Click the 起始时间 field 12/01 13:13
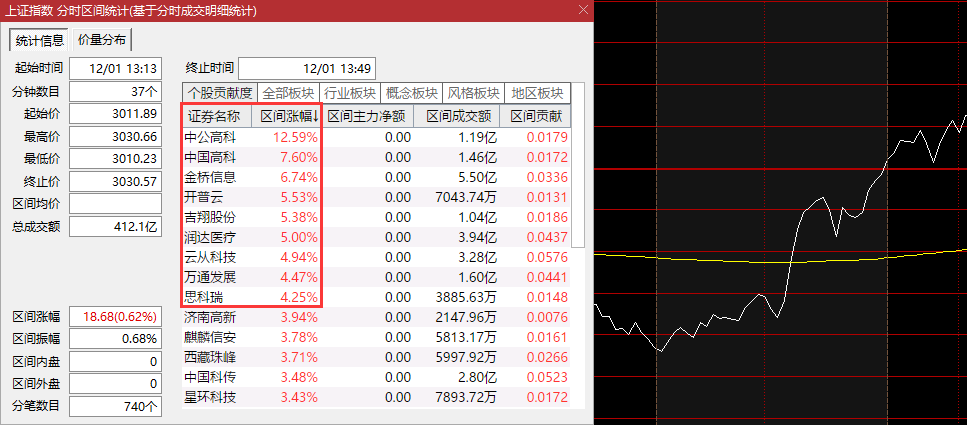 point(115,68)
